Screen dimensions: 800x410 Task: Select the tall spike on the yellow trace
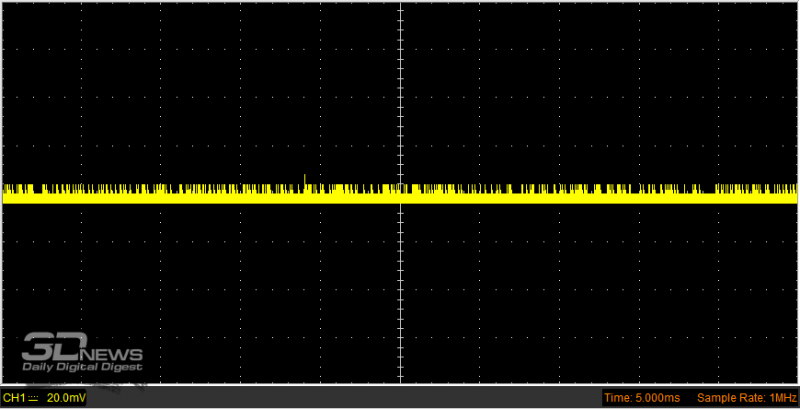[x=305, y=179]
